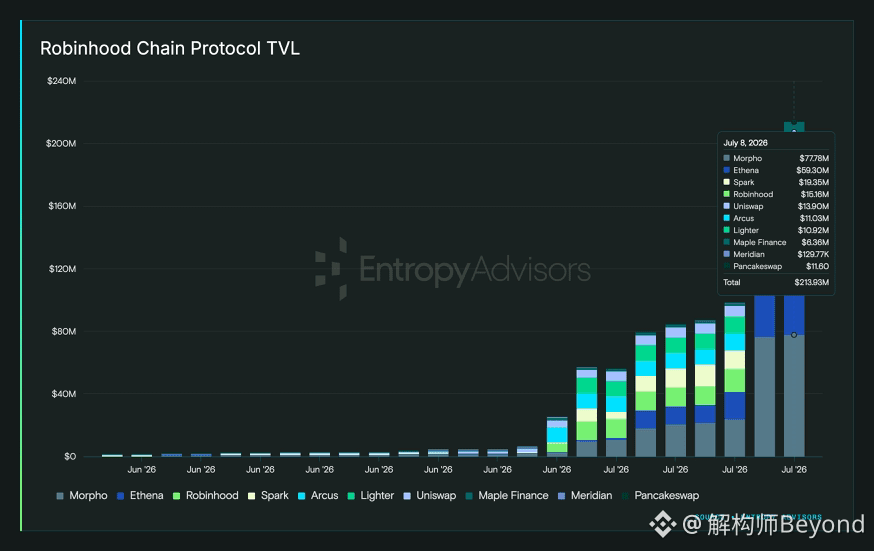Click the Ethena color square in tooltip
The height and width of the screenshot is (551, 874).
726,170
